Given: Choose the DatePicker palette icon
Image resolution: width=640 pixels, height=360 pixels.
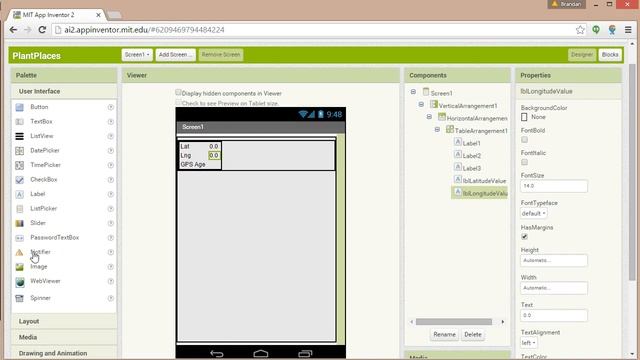Looking at the screenshot, I should click(19, 151).
